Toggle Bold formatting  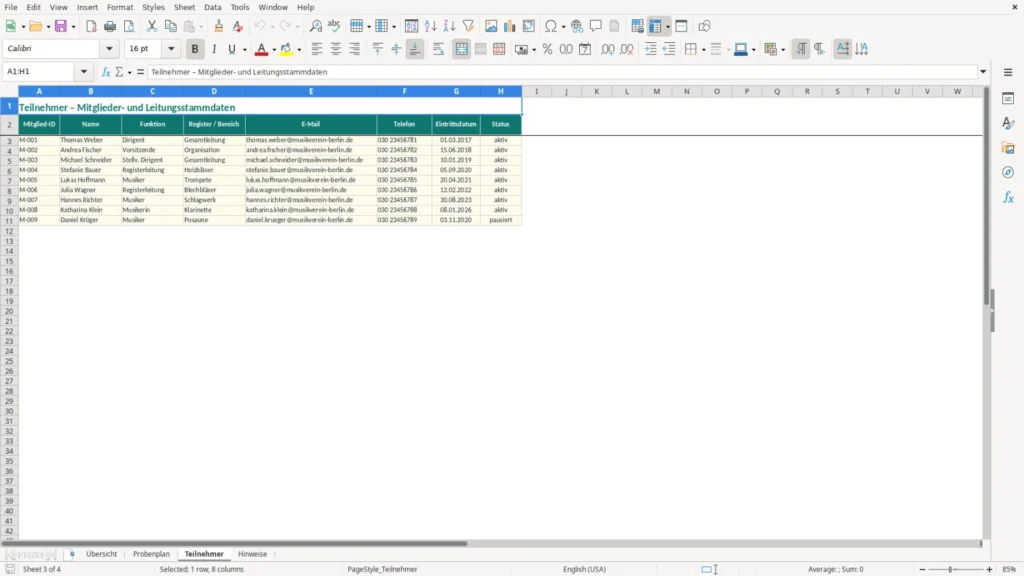point(195,49)
